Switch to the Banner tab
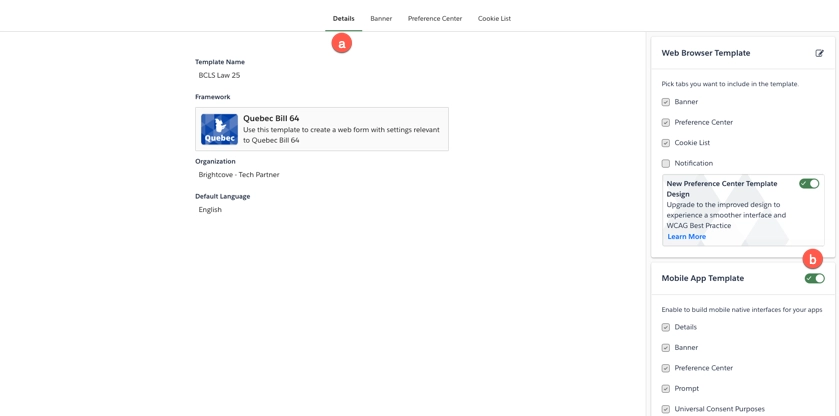Viewport: 839px width, 416px height. [x=381, y=18]
